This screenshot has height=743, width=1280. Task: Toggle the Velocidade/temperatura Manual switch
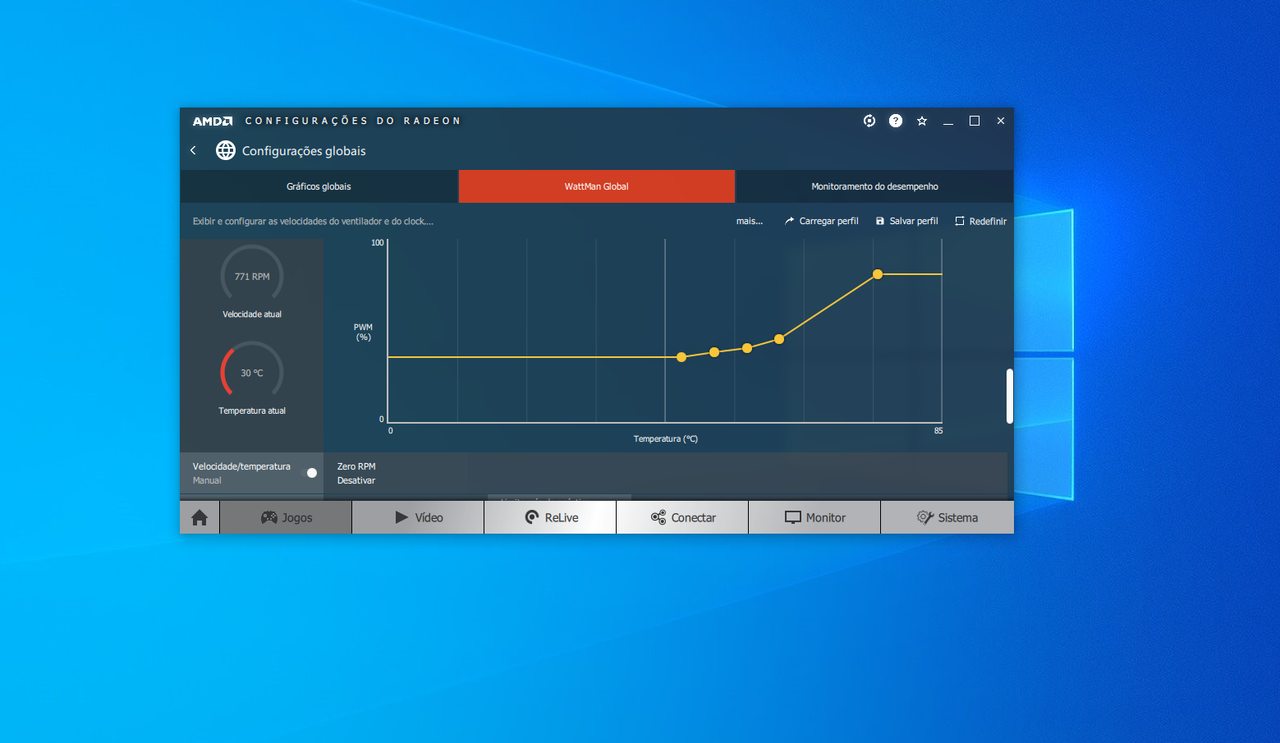point(312,473)
